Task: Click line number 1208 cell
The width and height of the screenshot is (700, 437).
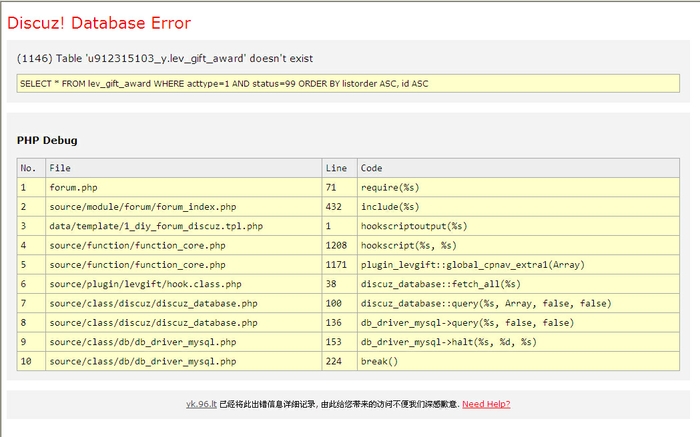Action: (x=340, y=246)
